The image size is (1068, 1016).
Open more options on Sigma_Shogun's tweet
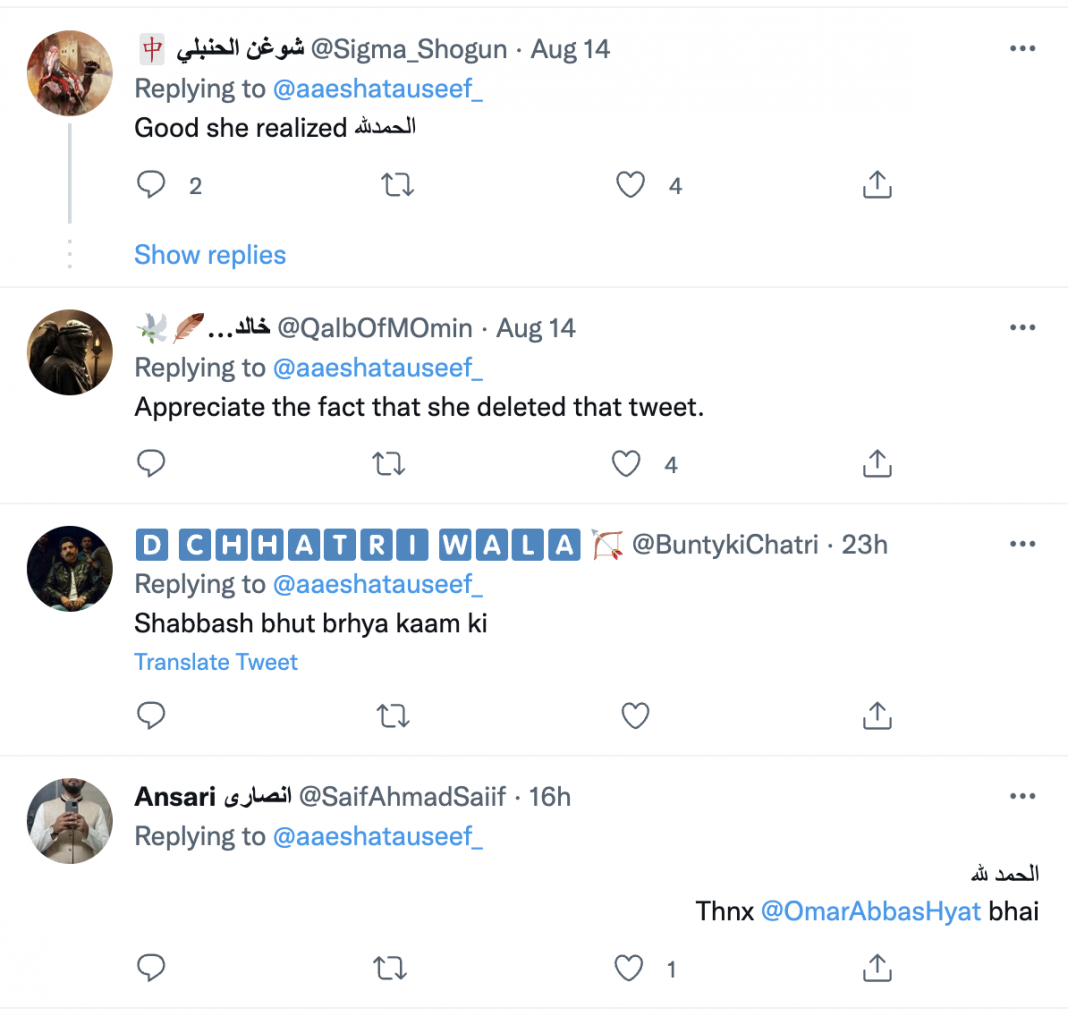tap(1022, 49)
